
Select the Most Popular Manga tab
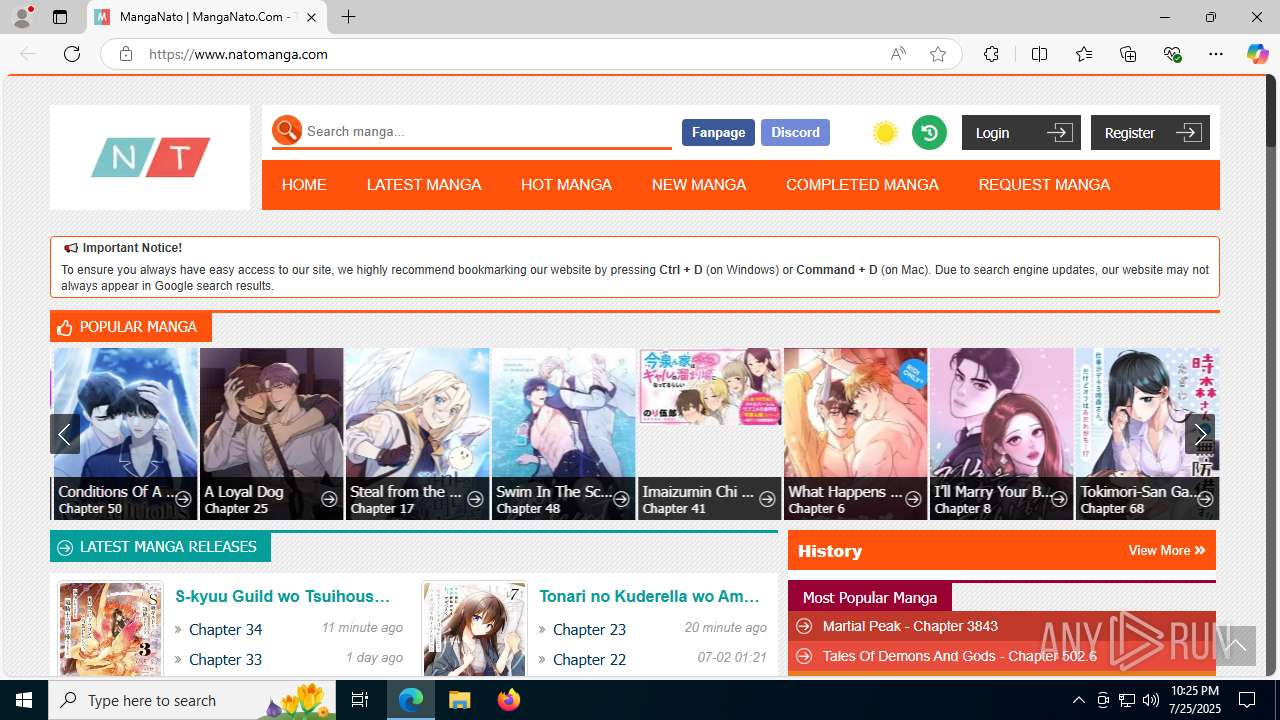(x=870, y=597)
